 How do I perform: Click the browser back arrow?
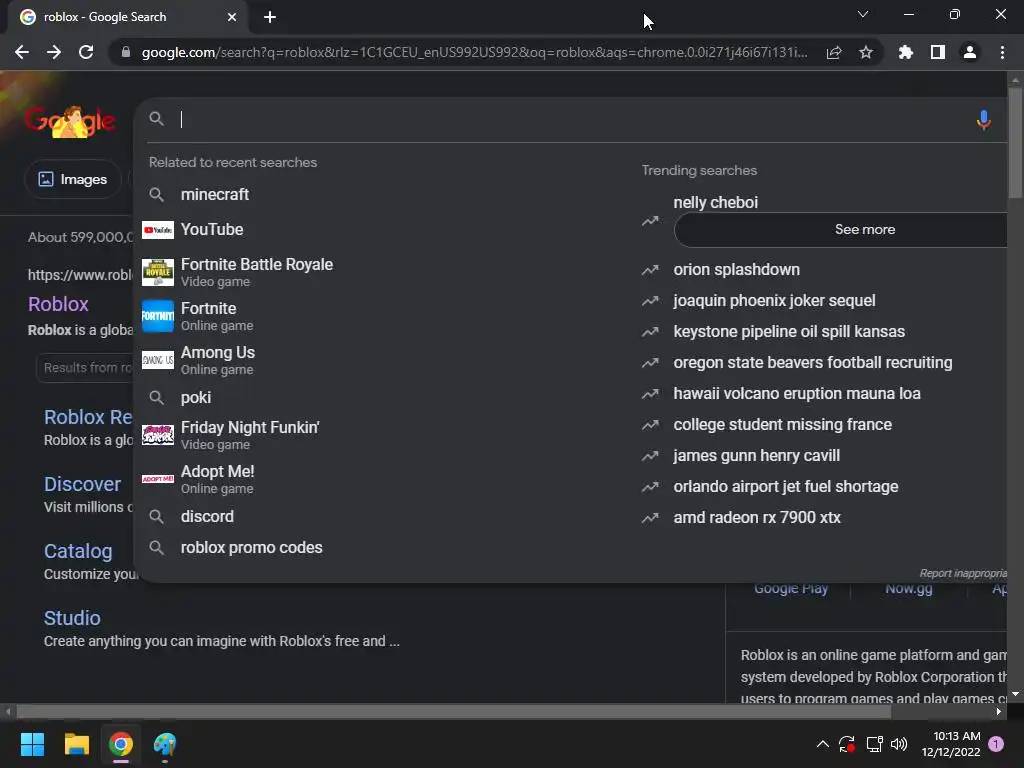pos(22,52)
